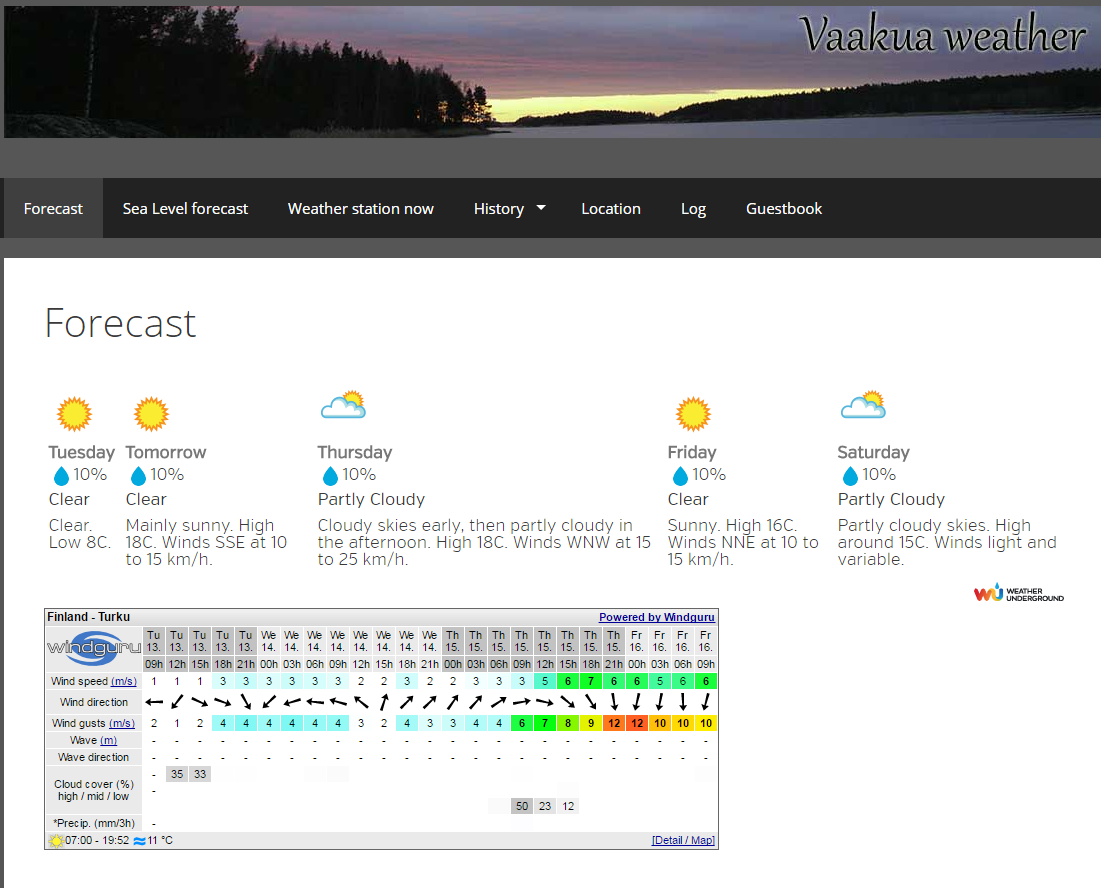Click the Friday sun icon
The image size is (1101, 888).
coord(692,413)
